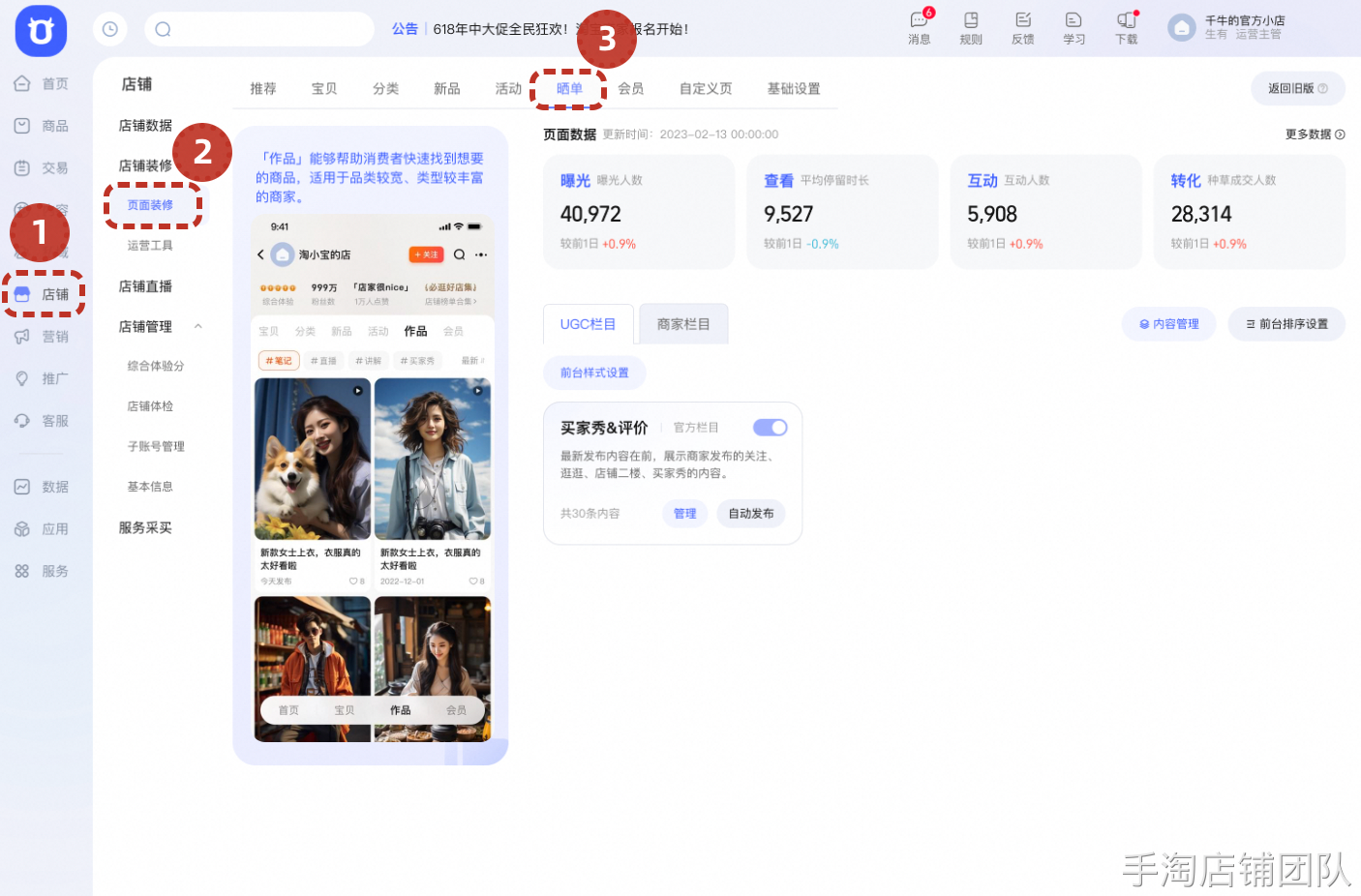This screenshot has height=896, width=1361.
Task: Open more dots in phone preview header
Action: coord(481,254)
